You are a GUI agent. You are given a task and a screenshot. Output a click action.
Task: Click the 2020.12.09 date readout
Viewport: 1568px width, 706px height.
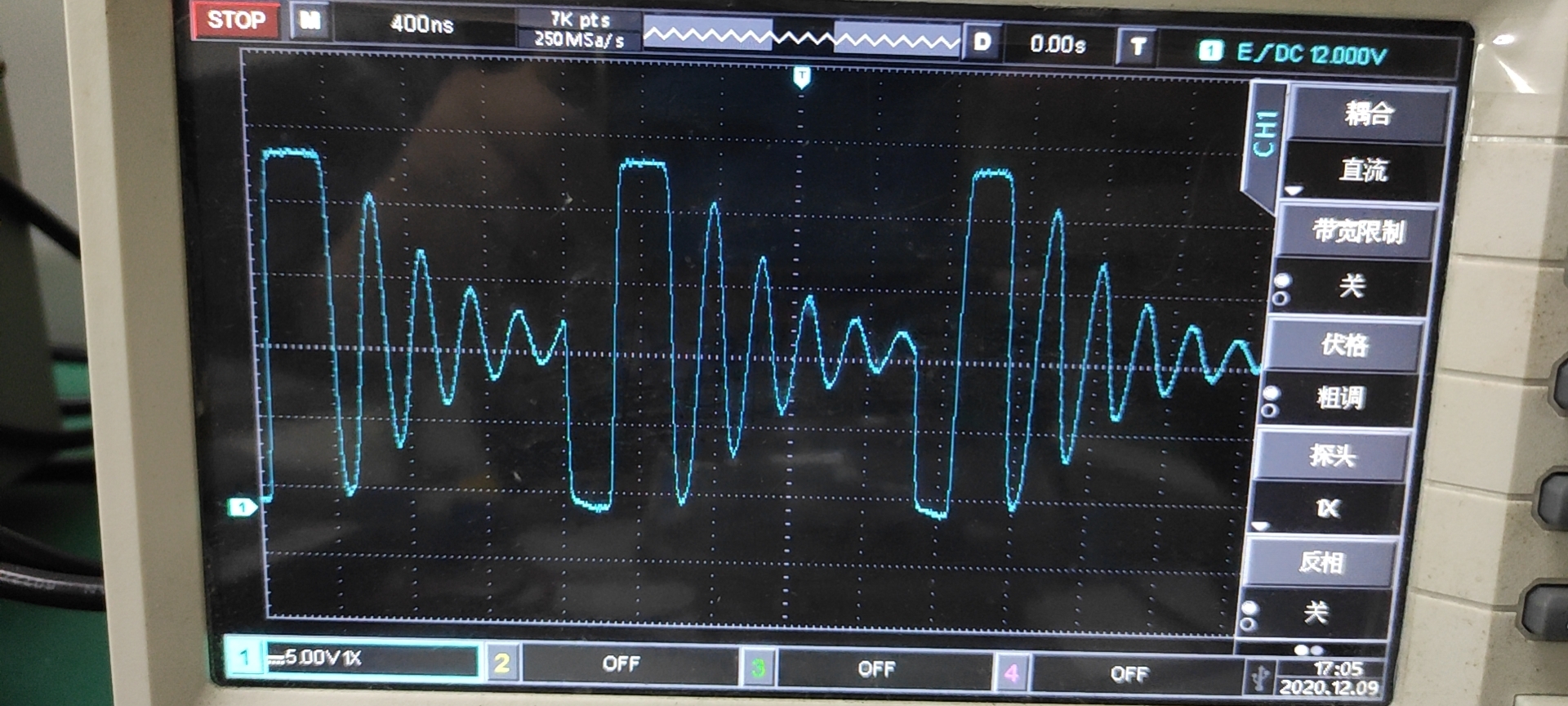click(x=1329, y=688)
